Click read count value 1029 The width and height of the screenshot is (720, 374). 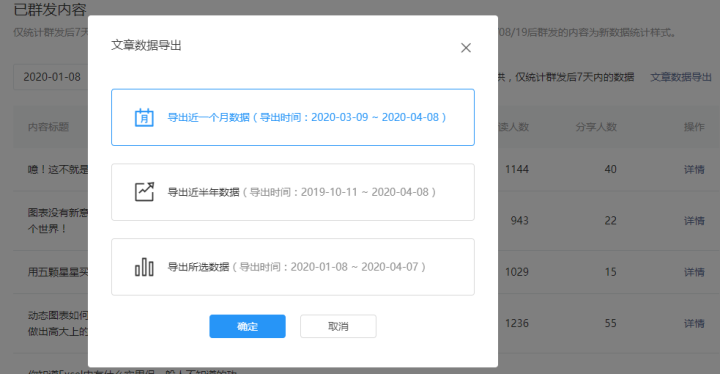517,272
